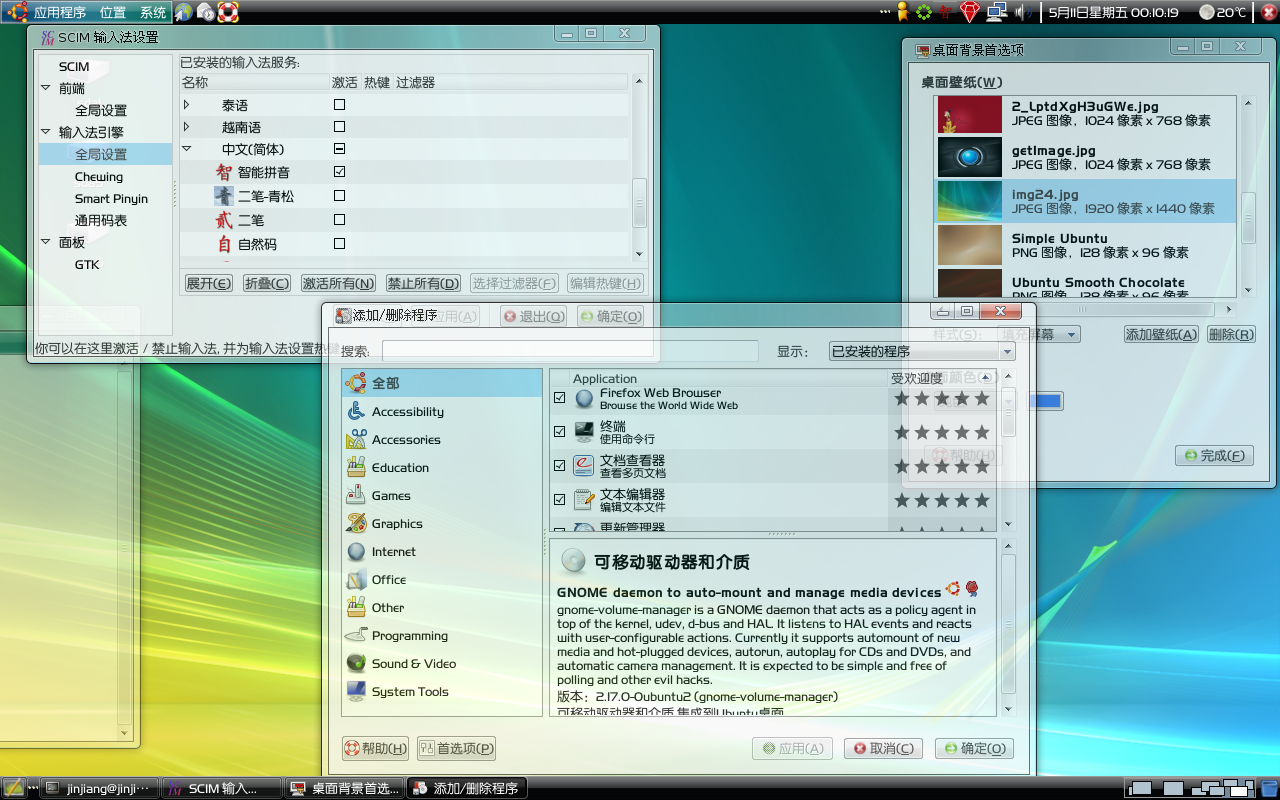Toggle the 中文(简体) activation checkbox
The image size is (1280, 800).
(x=339, y=149)
